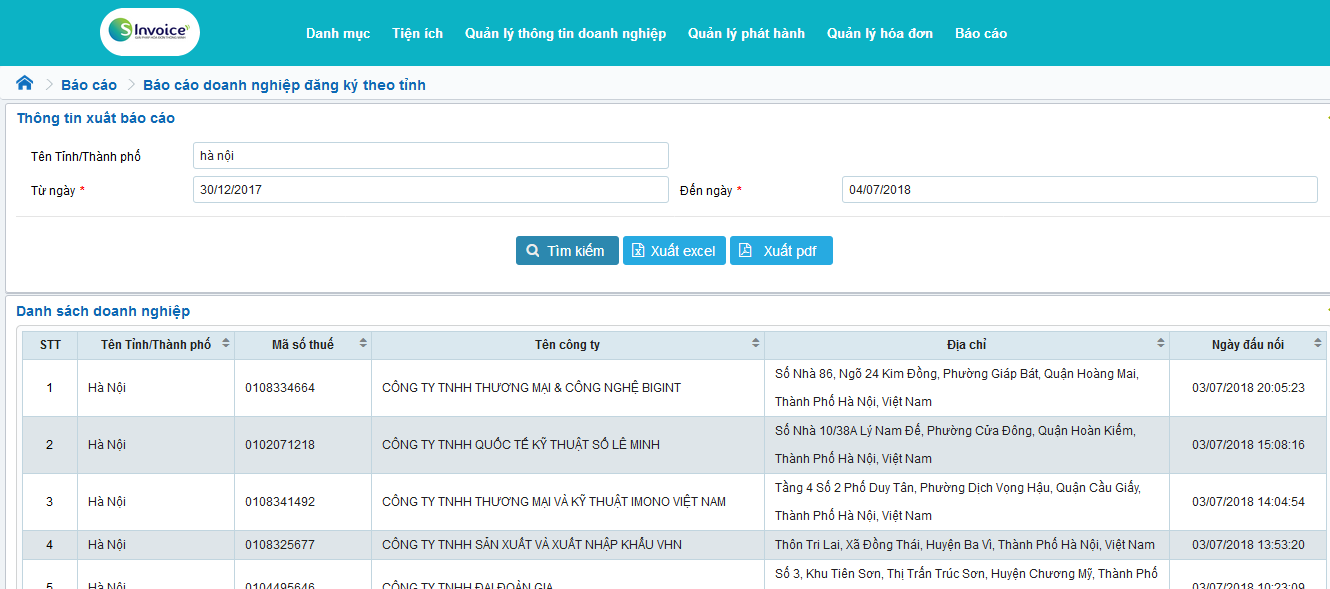Image resolution: width=1330 pixels, height=589 pixels.
Task: Click the home icon in breadcrumb
Action: [x=25, y=84]
